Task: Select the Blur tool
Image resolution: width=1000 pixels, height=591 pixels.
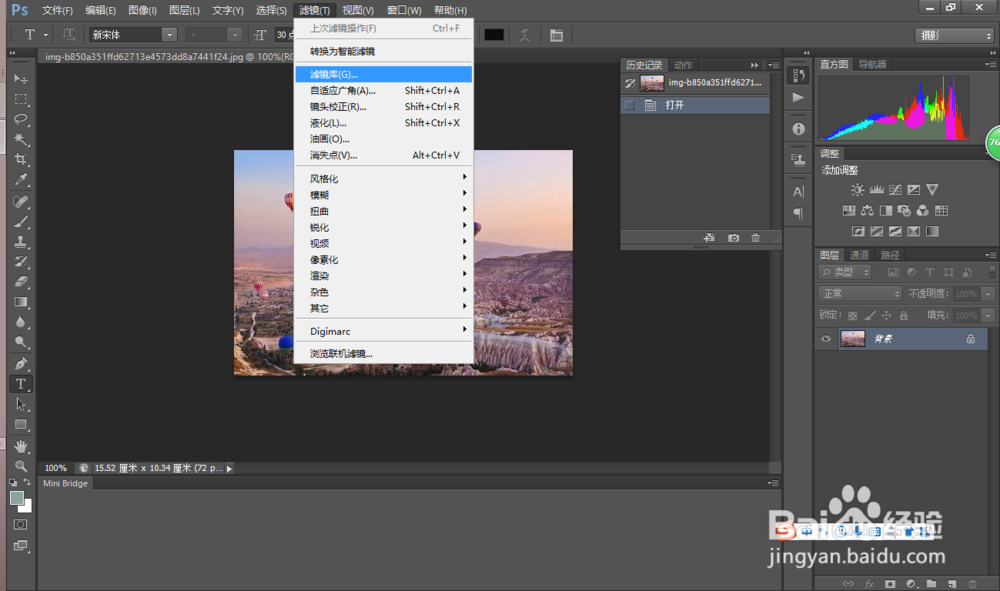Action: [x=20, y=322]
